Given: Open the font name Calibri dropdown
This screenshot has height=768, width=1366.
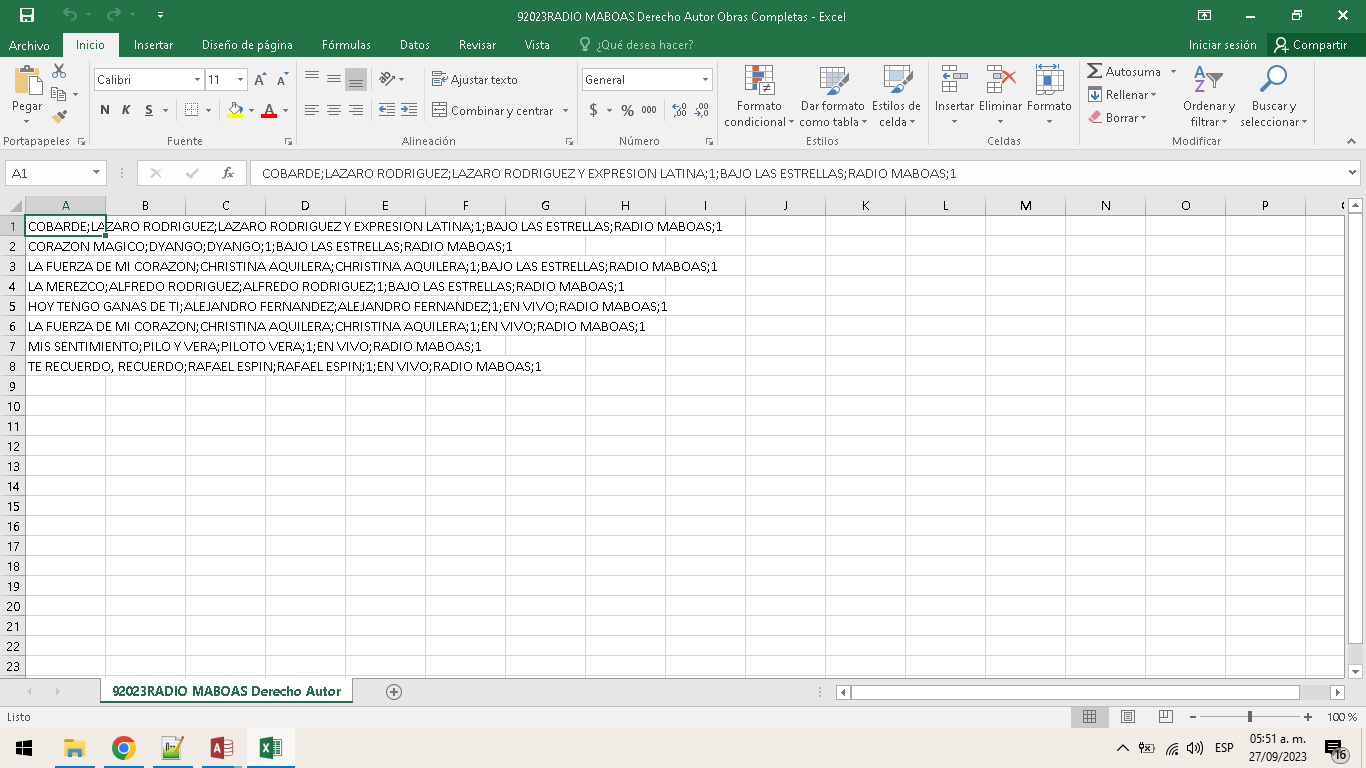Looking at the screenshot, I should [x=198, y=79].
